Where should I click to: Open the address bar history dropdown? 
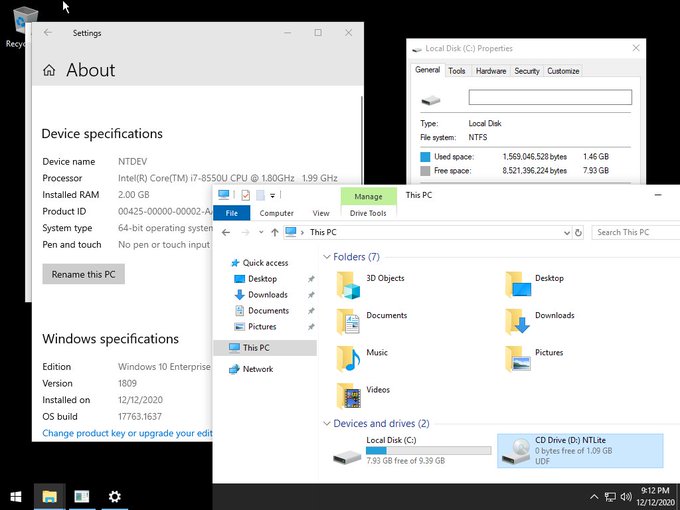click(x=567, y=233)
